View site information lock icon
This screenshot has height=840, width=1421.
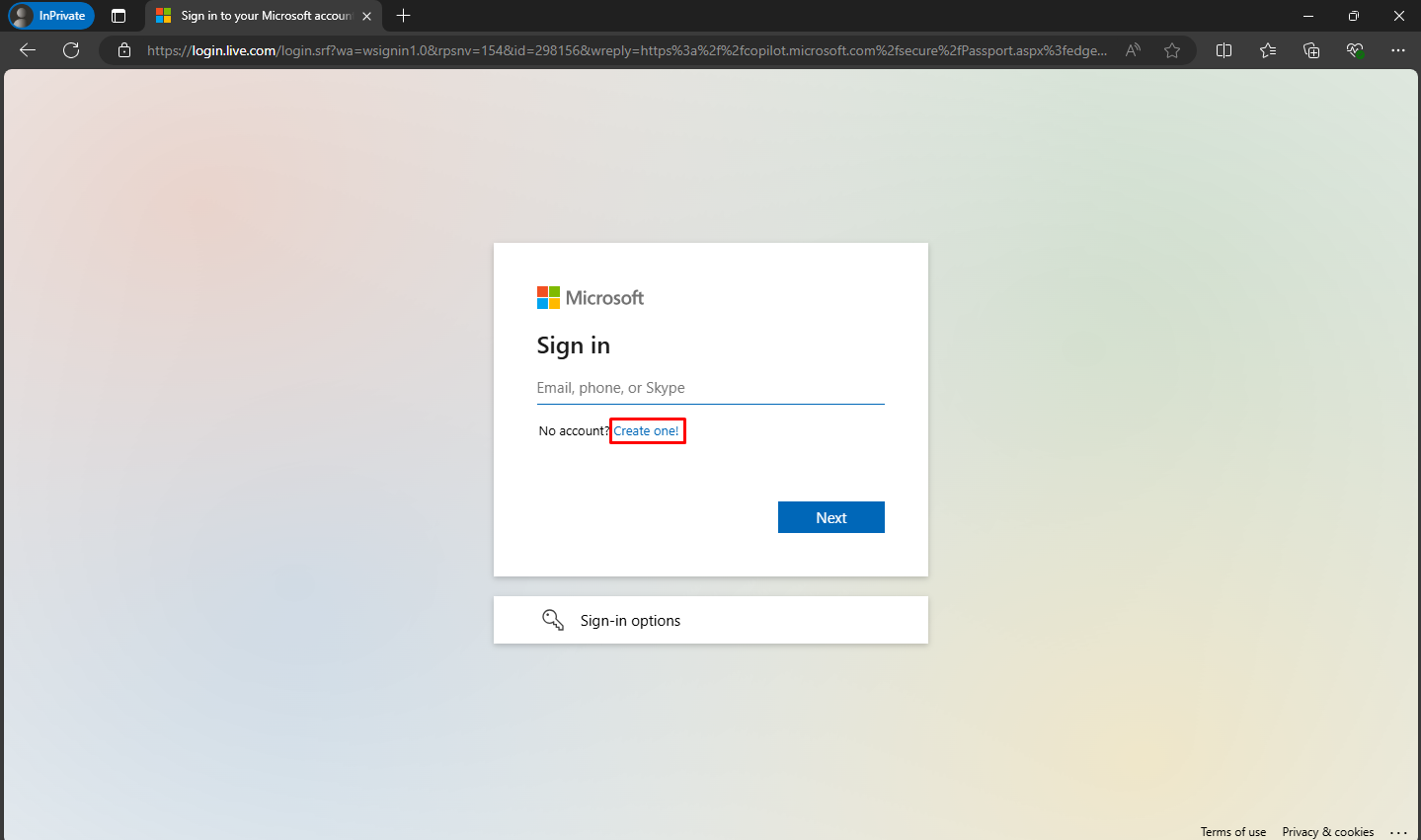pos(124,50)
